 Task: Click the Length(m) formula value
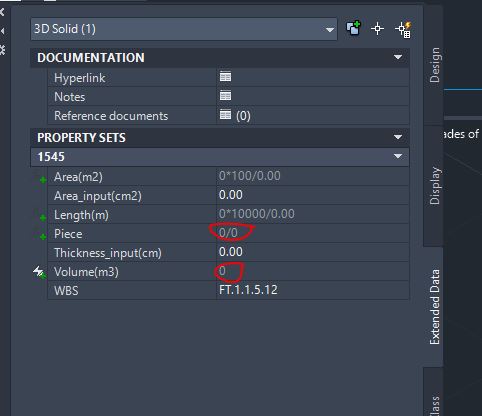click(257, 214)
